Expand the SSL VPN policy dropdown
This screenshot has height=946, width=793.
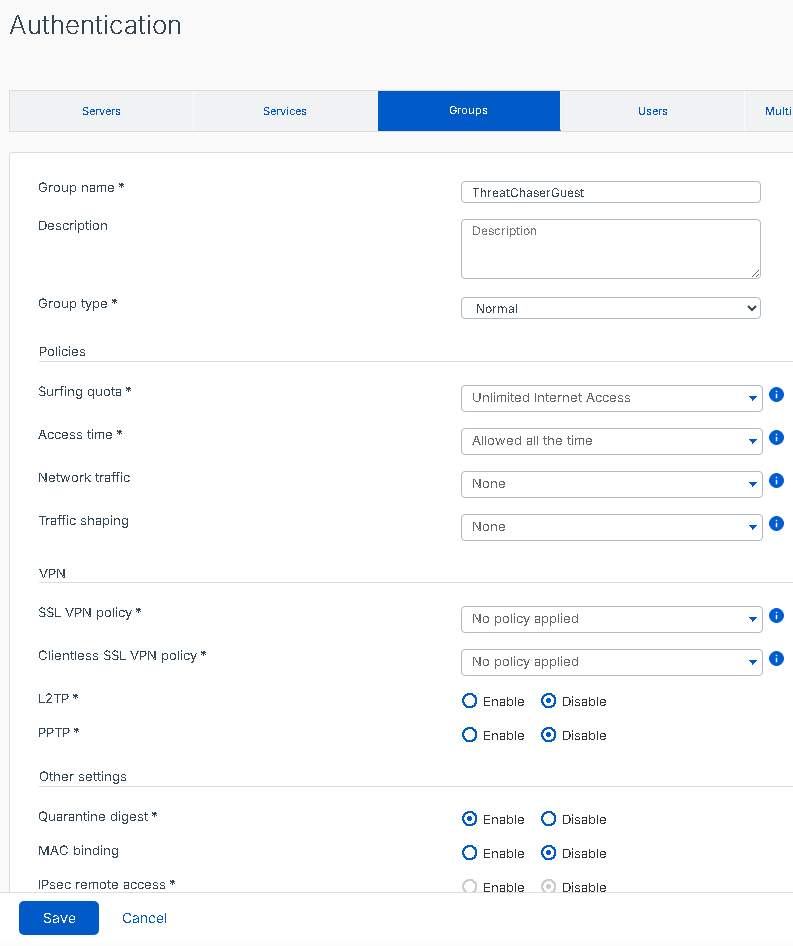coord(610,619)
